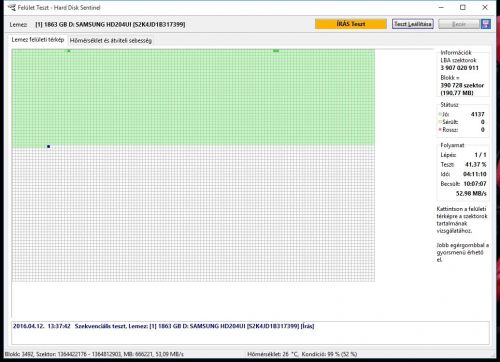Click the Jobb egérgombbal hint text
Image resolution: width=500 pixels, height=362 pixels.
pyautogui.click(x=462, y=252)
